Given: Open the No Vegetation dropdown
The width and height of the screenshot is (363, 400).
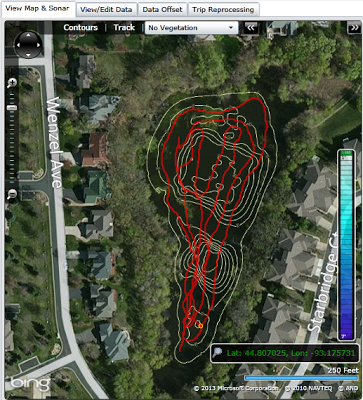Looking at the screenshot, I should (x=191, y=28).
